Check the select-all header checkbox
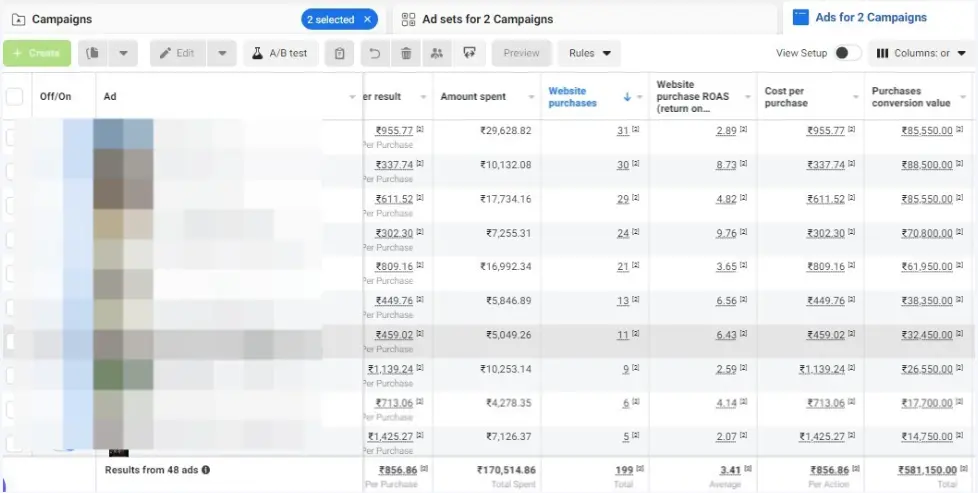 pos(15,97)
